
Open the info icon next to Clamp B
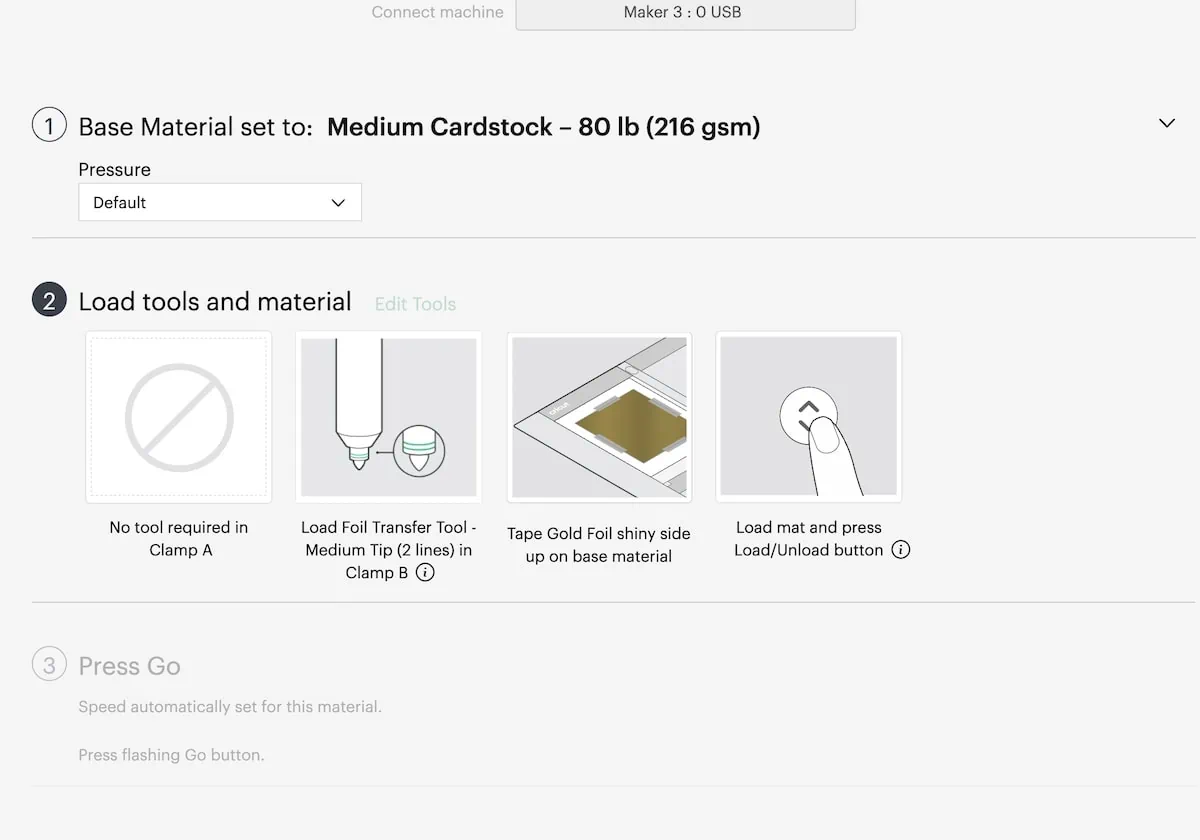coord(425,573)
